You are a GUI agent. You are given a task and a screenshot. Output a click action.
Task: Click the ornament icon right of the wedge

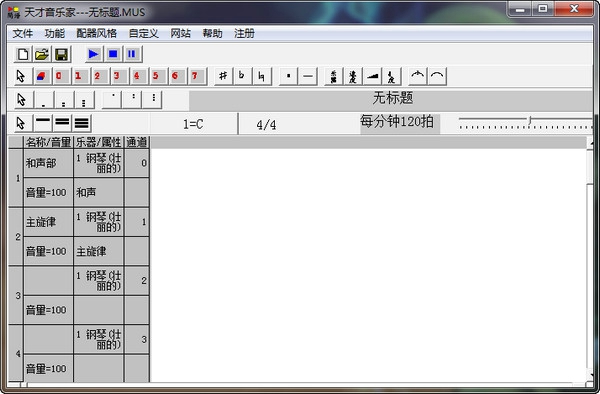pyautogui.click(x=392, y=76)
